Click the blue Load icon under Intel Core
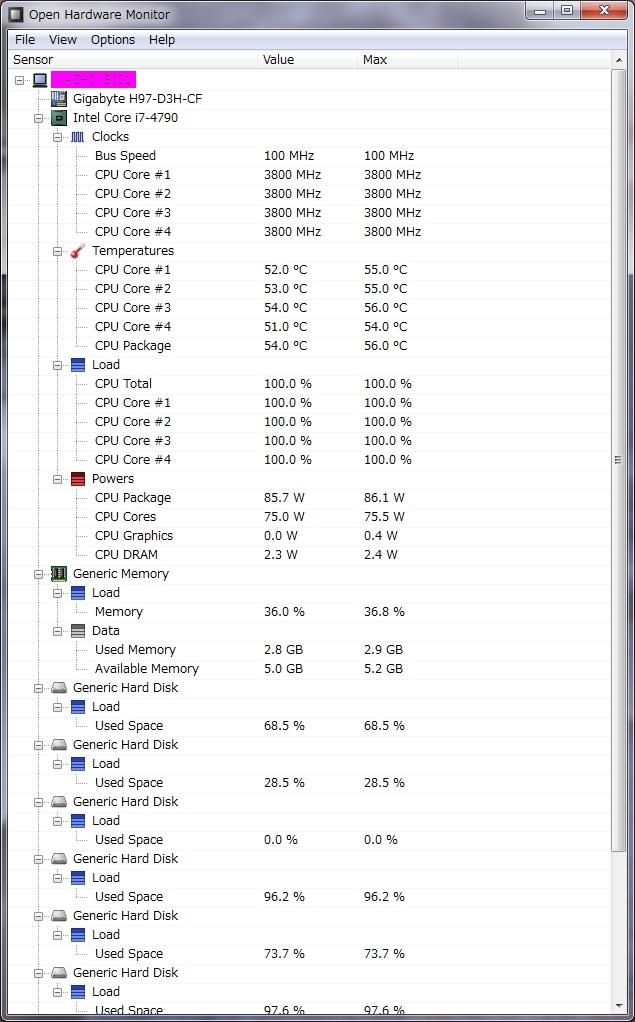 (78, 365)
